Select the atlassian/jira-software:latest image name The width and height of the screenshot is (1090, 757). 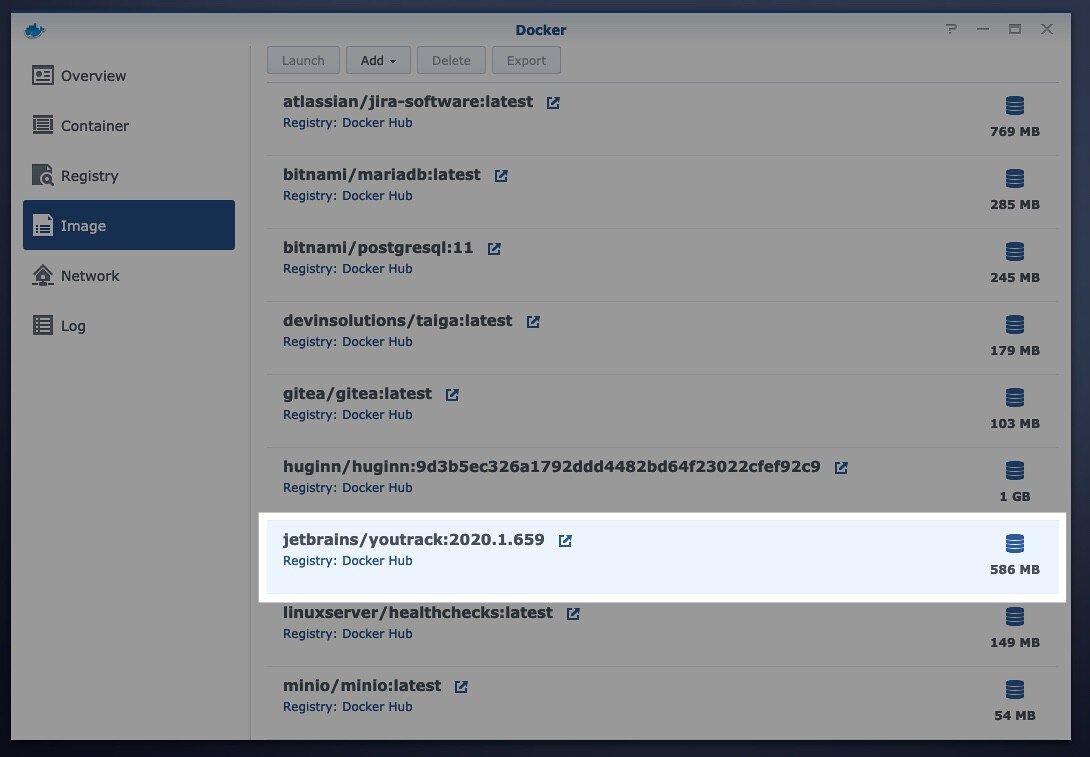(x=408, y=101)
